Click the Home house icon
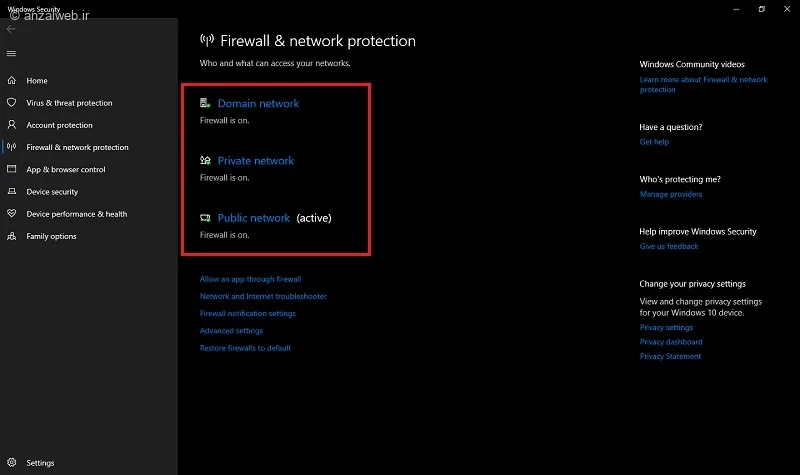 click(x=11, y=81)
